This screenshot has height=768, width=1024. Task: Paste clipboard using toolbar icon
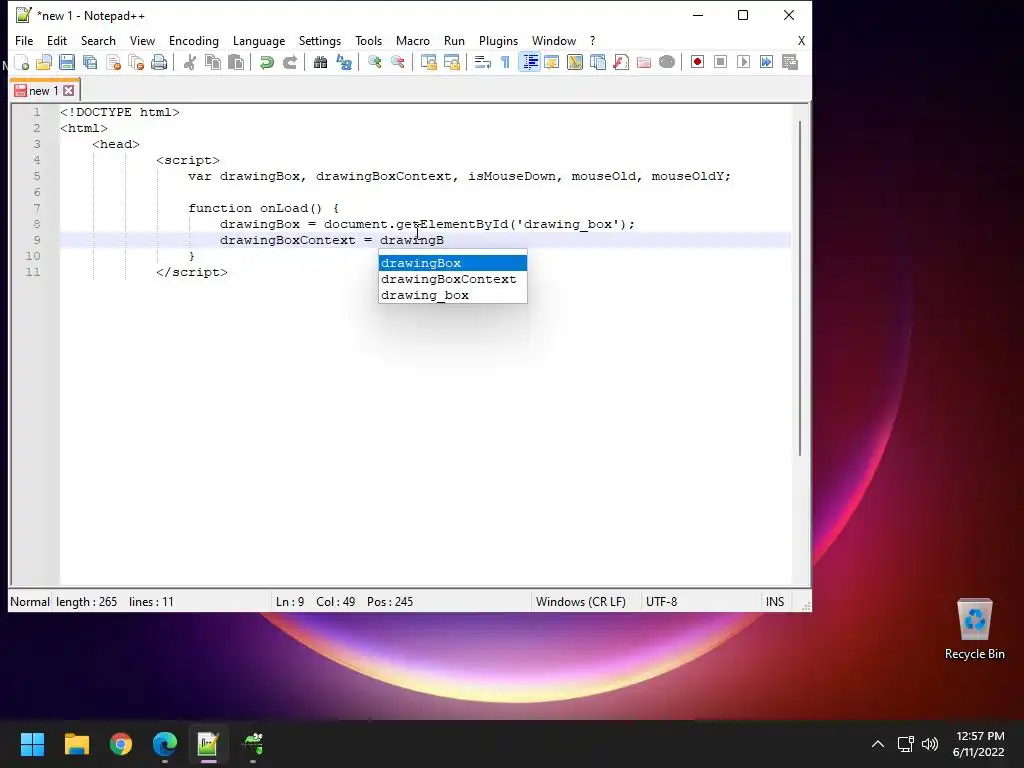coord(236,62)
